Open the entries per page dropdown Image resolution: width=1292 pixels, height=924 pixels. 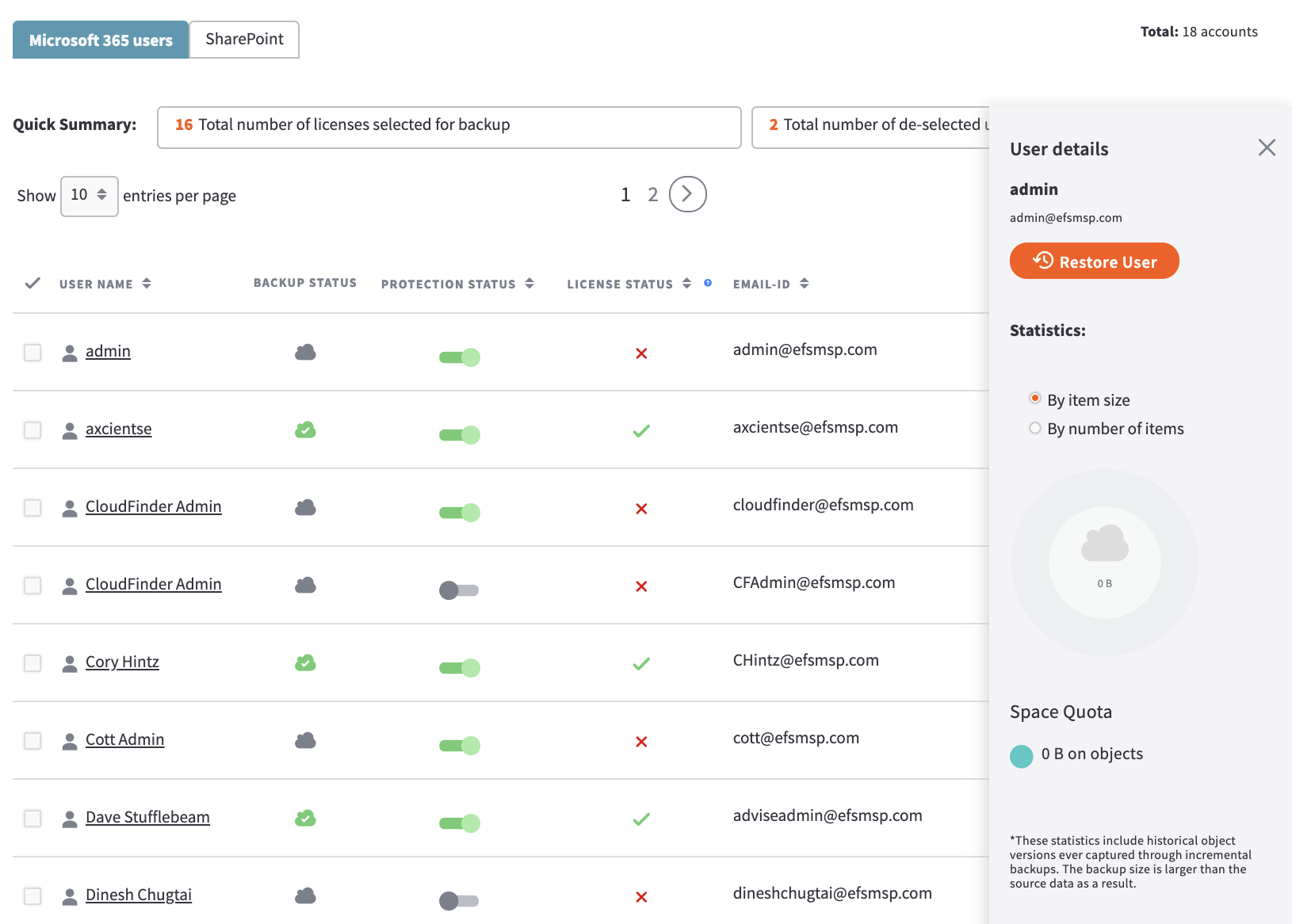pos(89,196)
